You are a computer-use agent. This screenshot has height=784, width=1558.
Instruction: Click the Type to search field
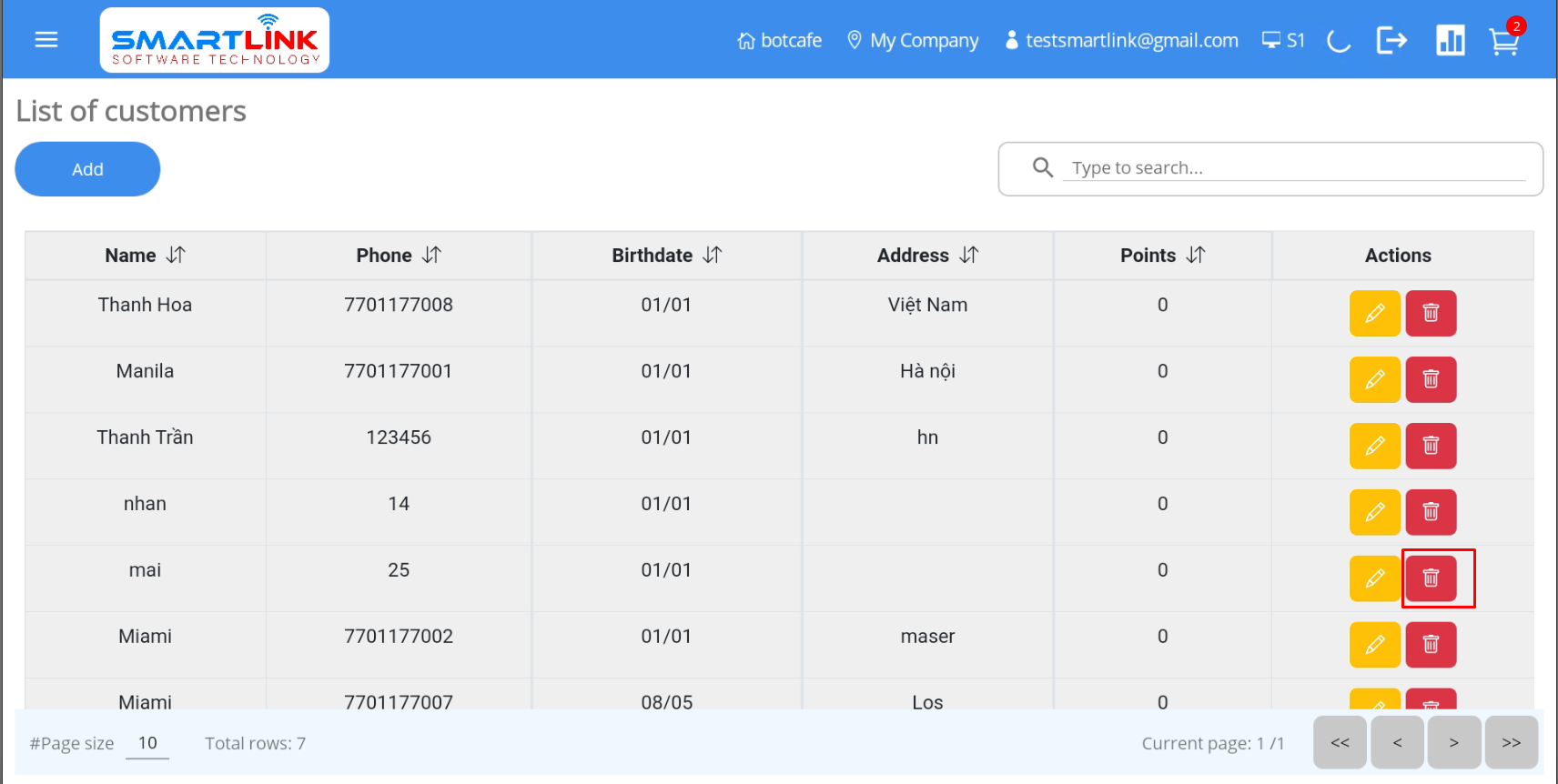pos(1292,168)
